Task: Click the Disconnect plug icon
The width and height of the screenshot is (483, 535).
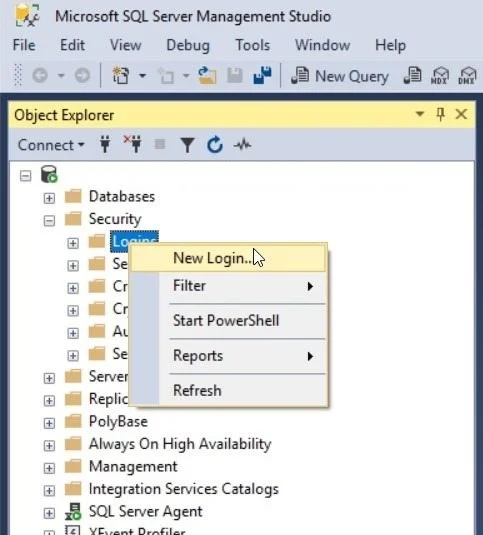Action: coord(133,145)
